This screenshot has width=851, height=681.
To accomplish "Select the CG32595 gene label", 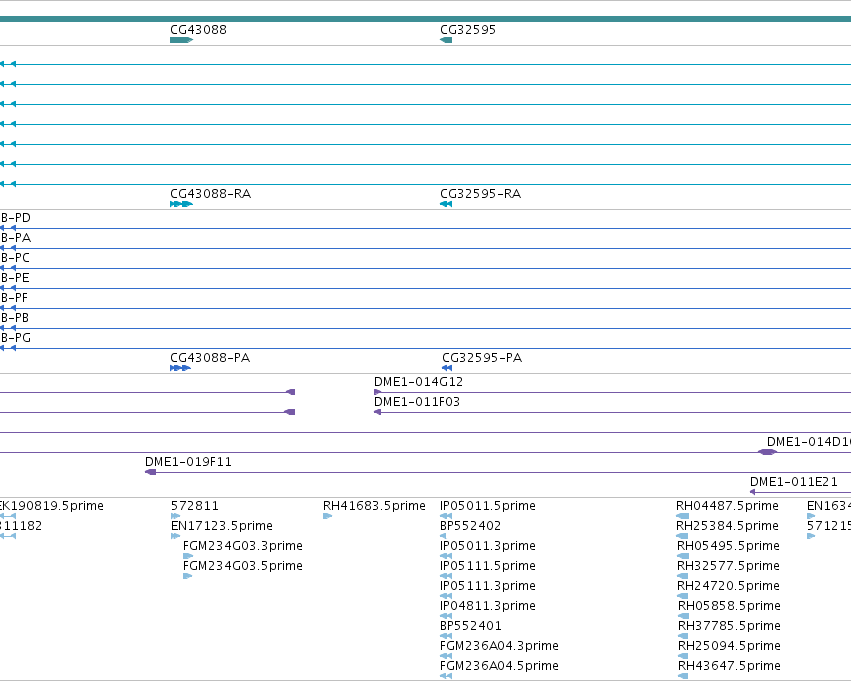I will (x=468, y=29).
